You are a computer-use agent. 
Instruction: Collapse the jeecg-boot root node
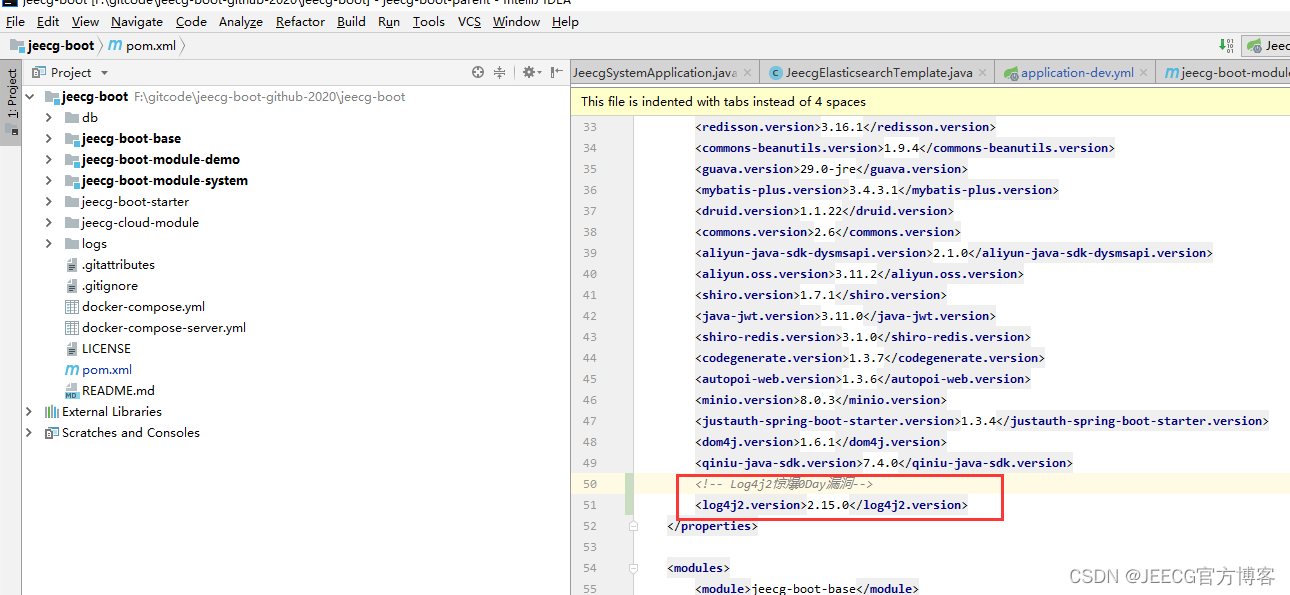(29, 97)
